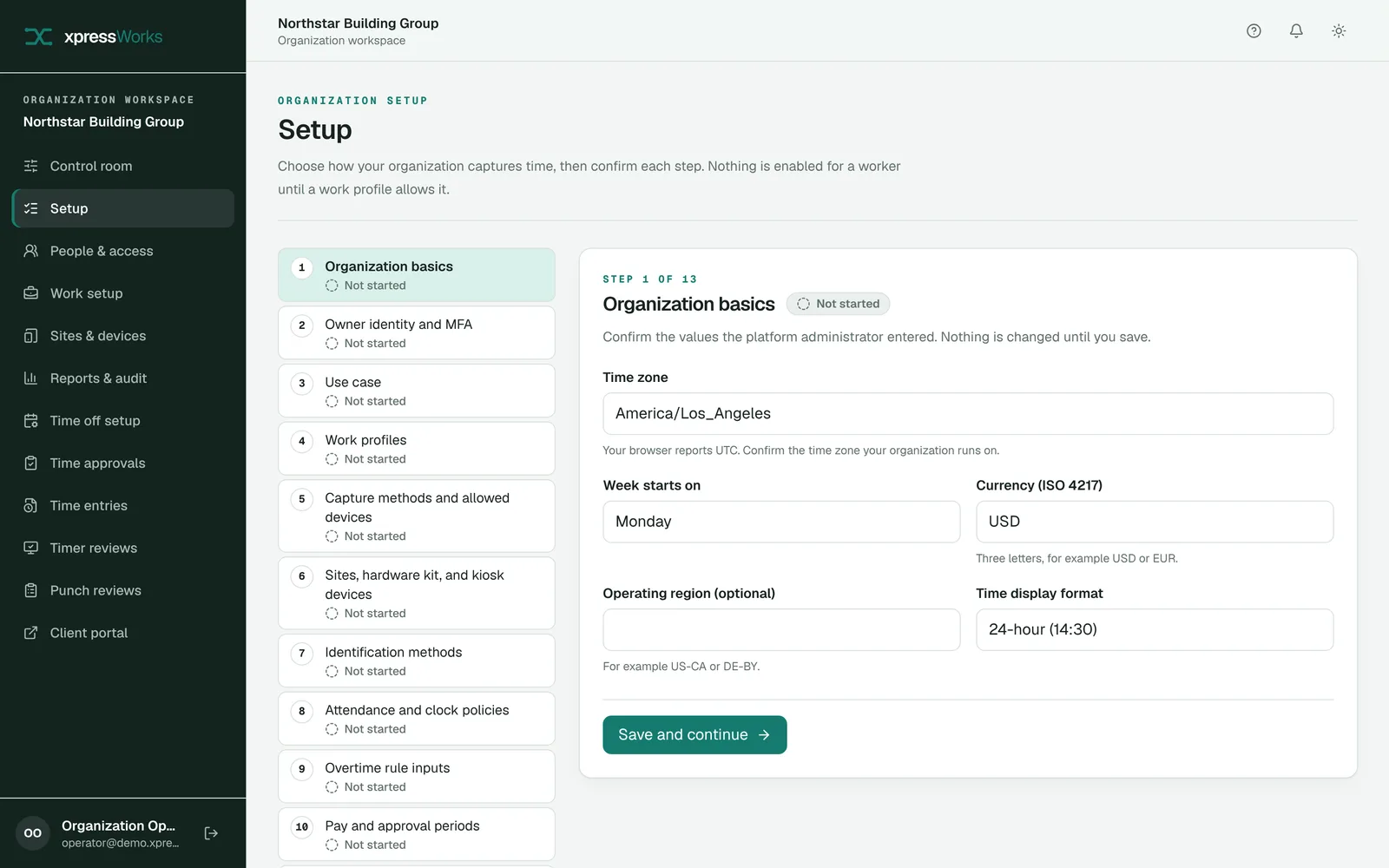Click the Time approvals clipboard icon
The height and width of the screenshot is (868, 1389).
click(x=31, y=464)
